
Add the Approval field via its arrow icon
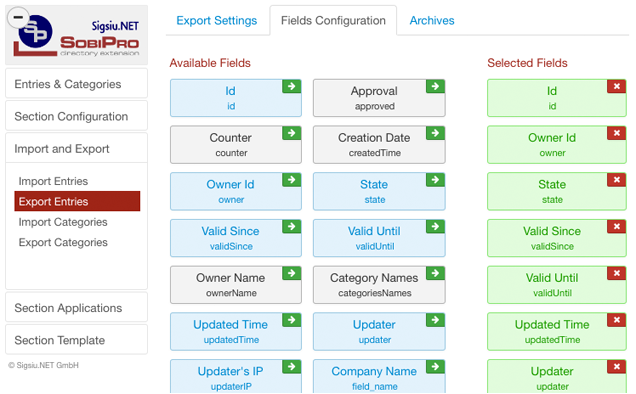click(435, 86)
